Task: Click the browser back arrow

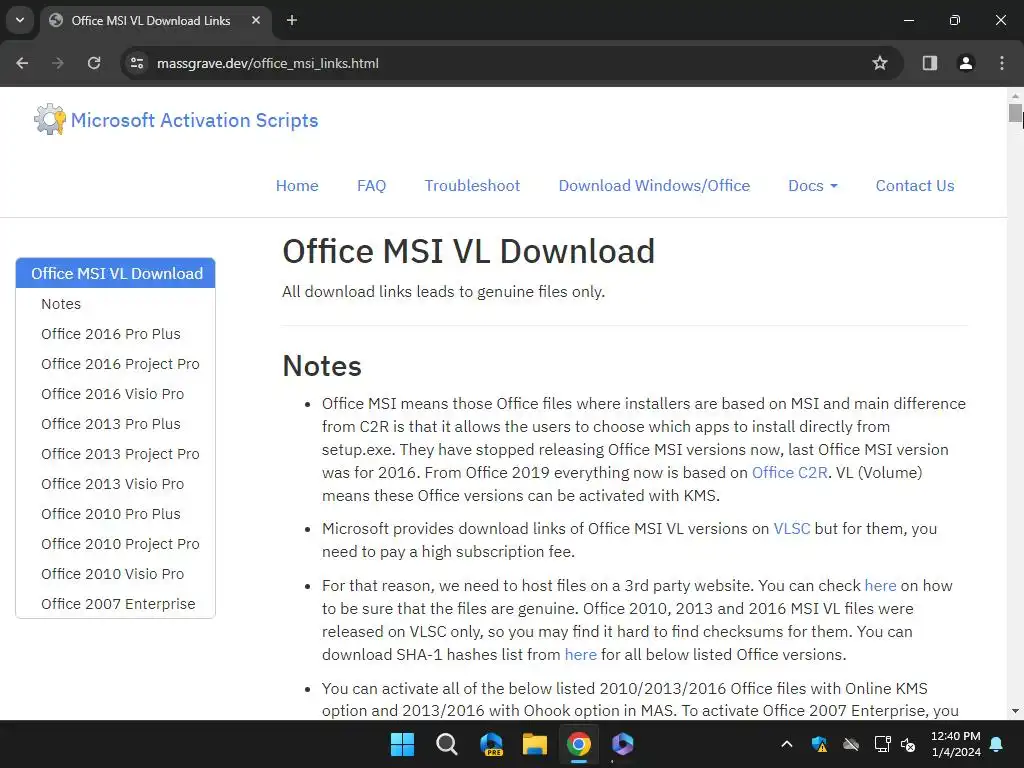Action: click(x=22, y=63)
